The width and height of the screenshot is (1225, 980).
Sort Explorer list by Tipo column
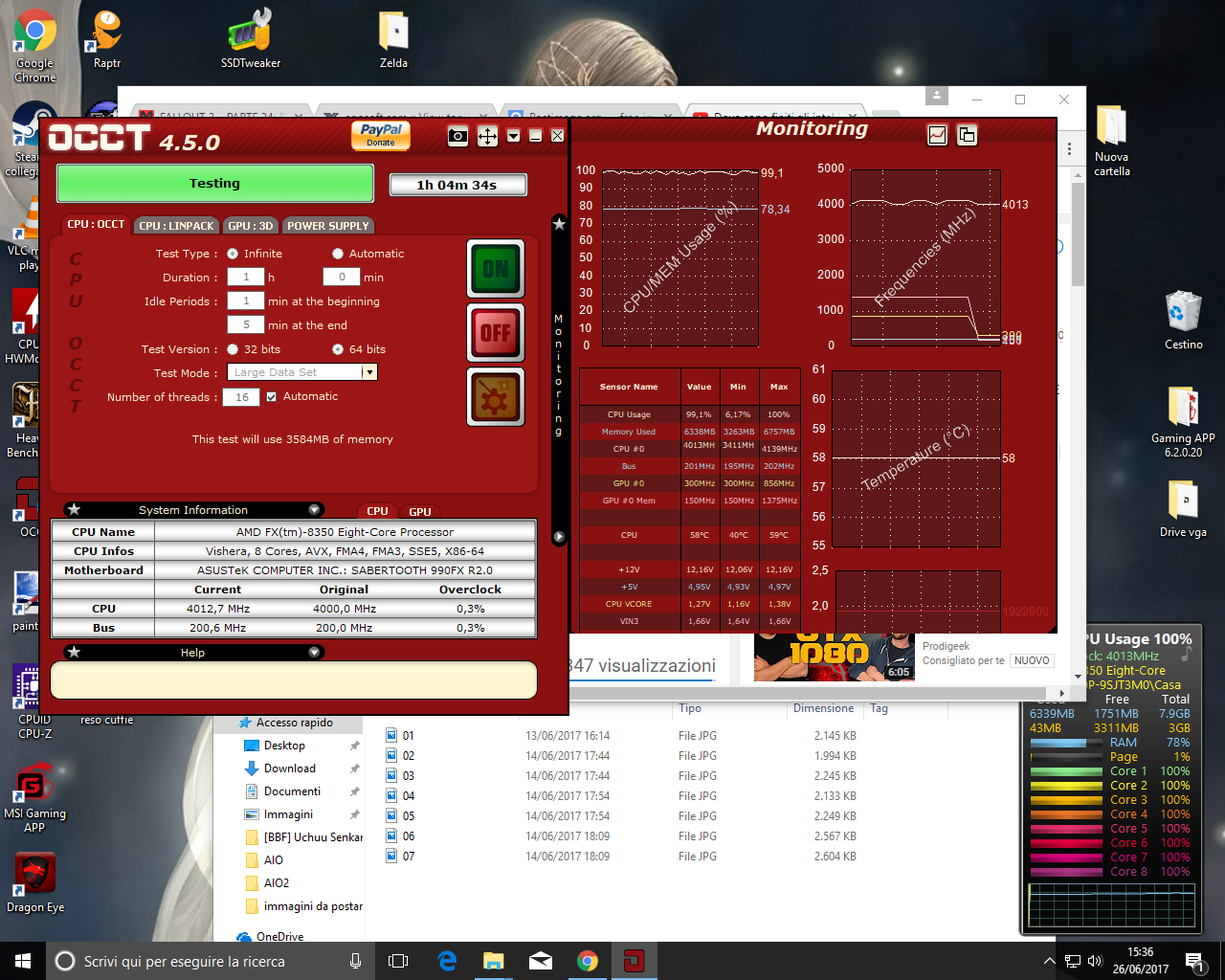point(690,708)
